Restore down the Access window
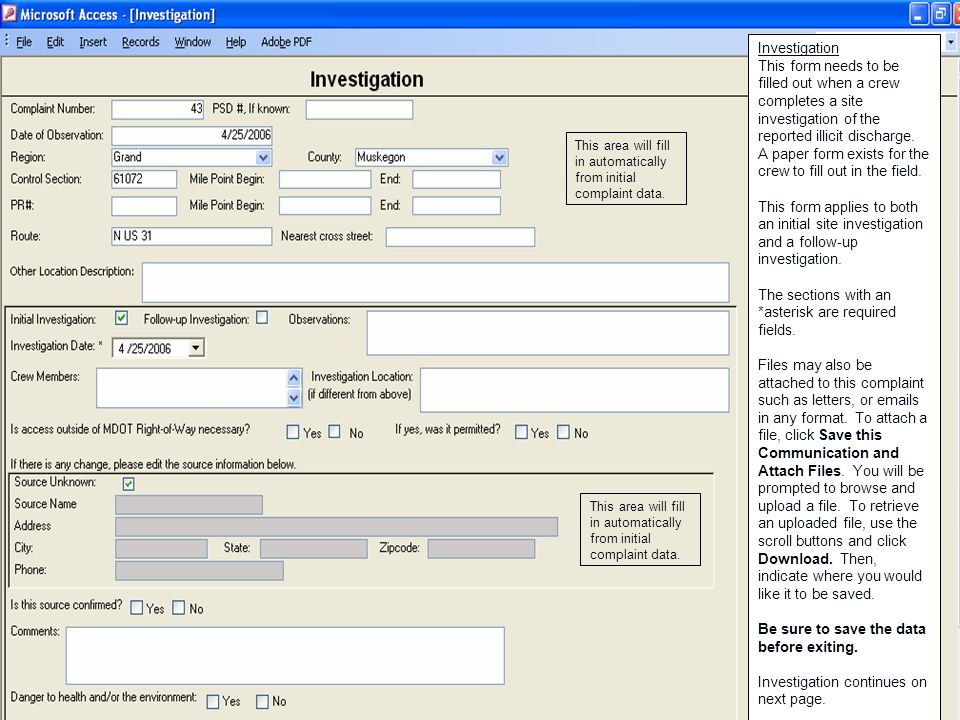The image size is (960, 720). pos(940,14)
